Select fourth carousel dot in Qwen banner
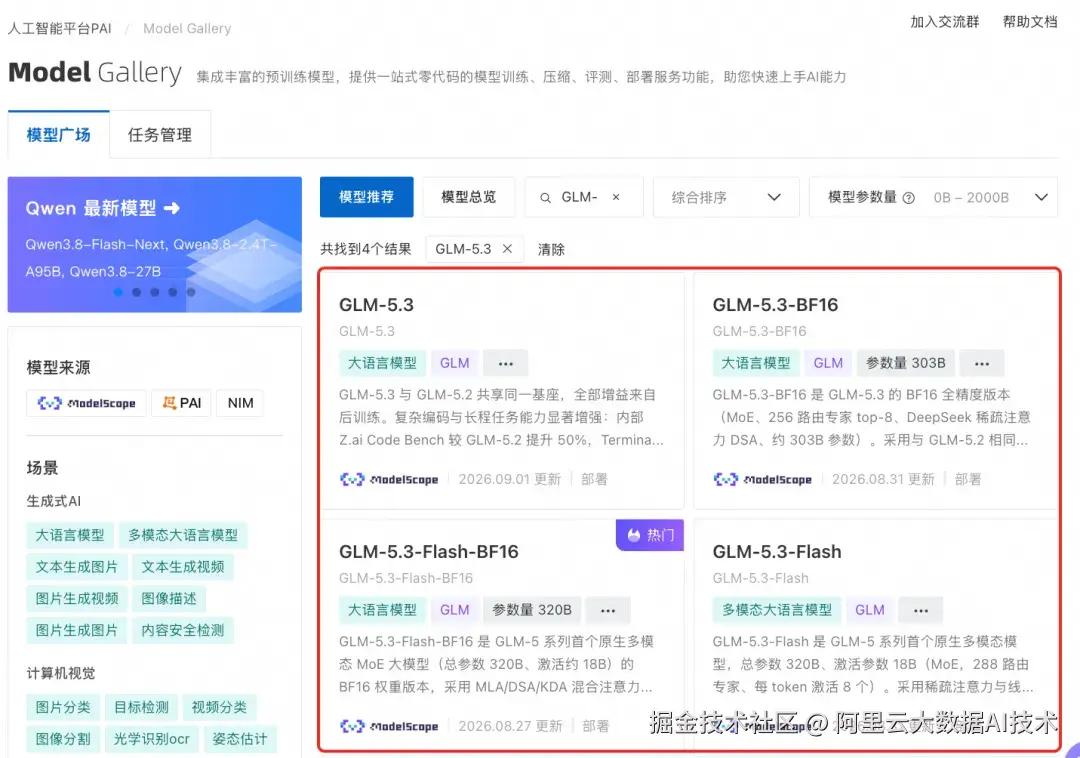Screen dimensions: 1080x758 tap(172, 292)
